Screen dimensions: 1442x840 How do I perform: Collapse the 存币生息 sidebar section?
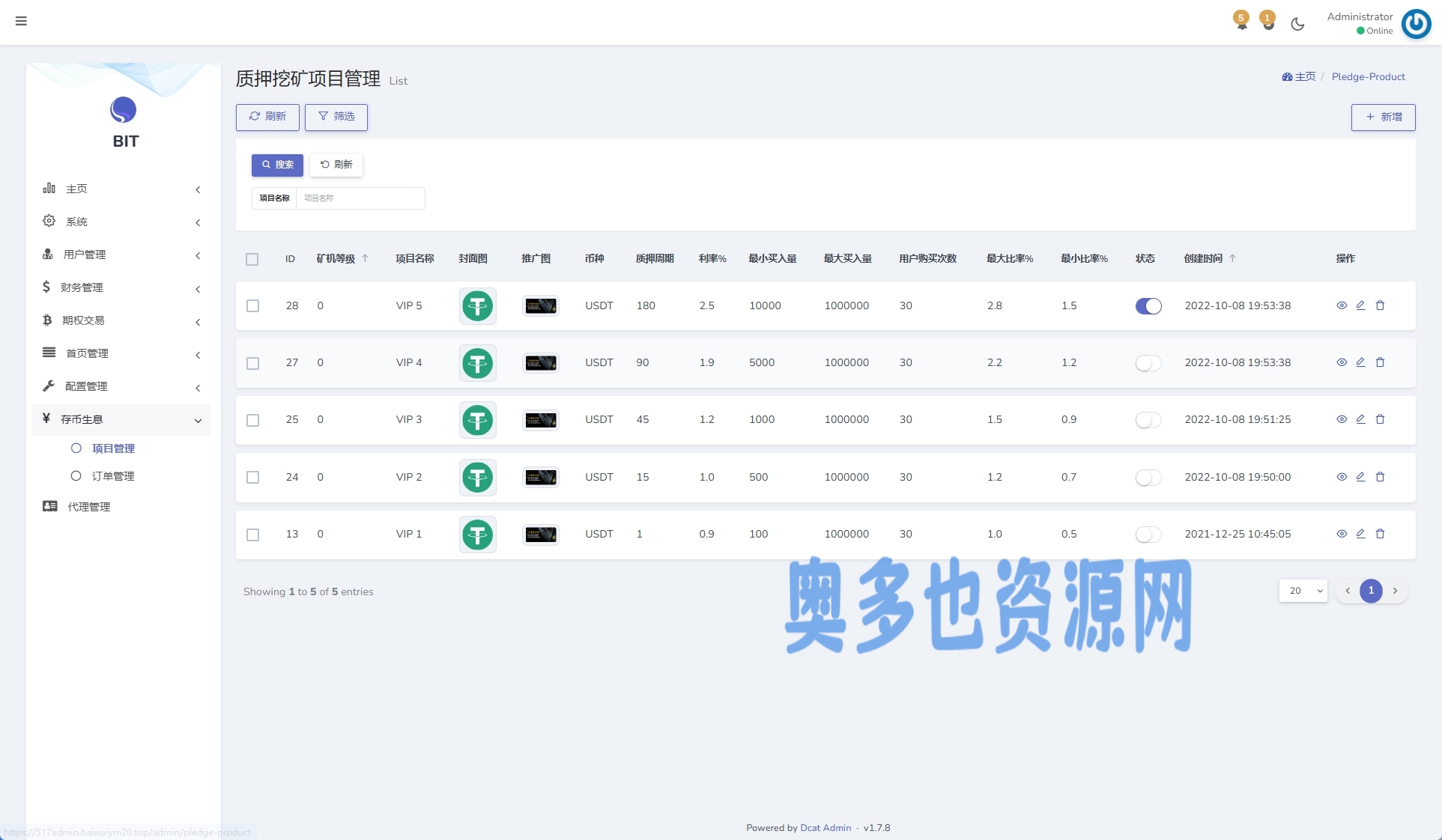[120, 419]
